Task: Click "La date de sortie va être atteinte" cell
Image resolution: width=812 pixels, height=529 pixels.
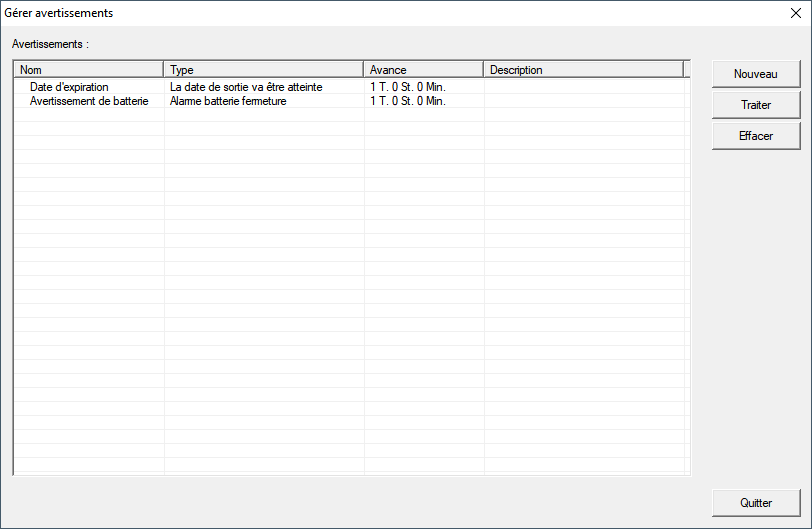Action: pyautogui.click(x=247, y=87)
